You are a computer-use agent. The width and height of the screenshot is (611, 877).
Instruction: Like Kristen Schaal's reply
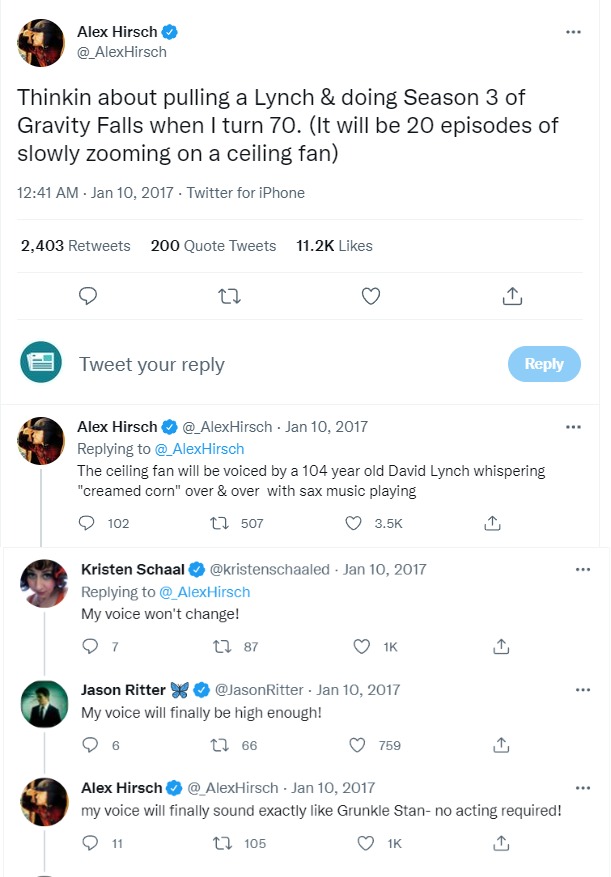click(362, 647)
